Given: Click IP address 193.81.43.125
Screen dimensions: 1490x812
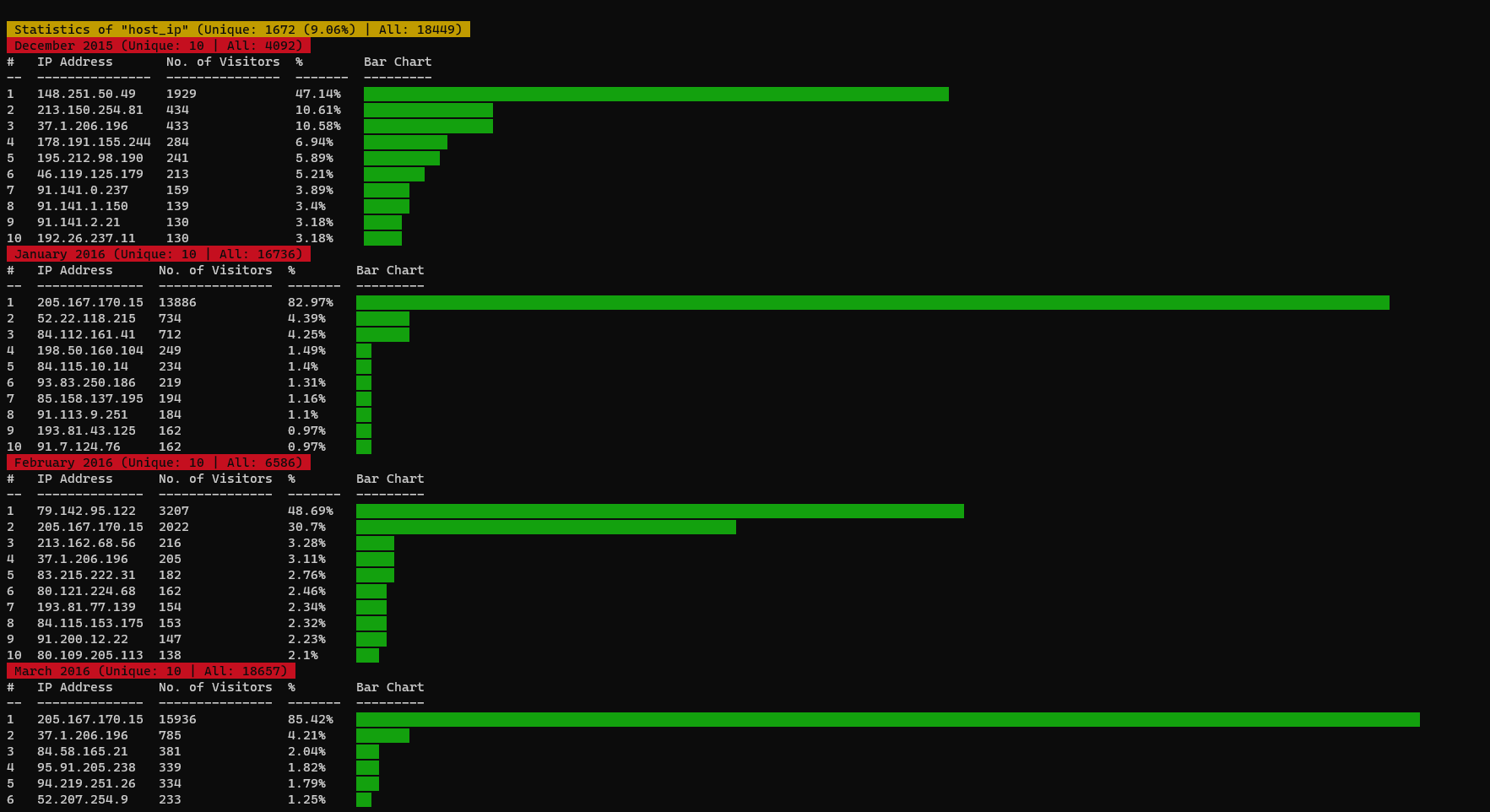Looking at the screenshot, I should (86, 430).
